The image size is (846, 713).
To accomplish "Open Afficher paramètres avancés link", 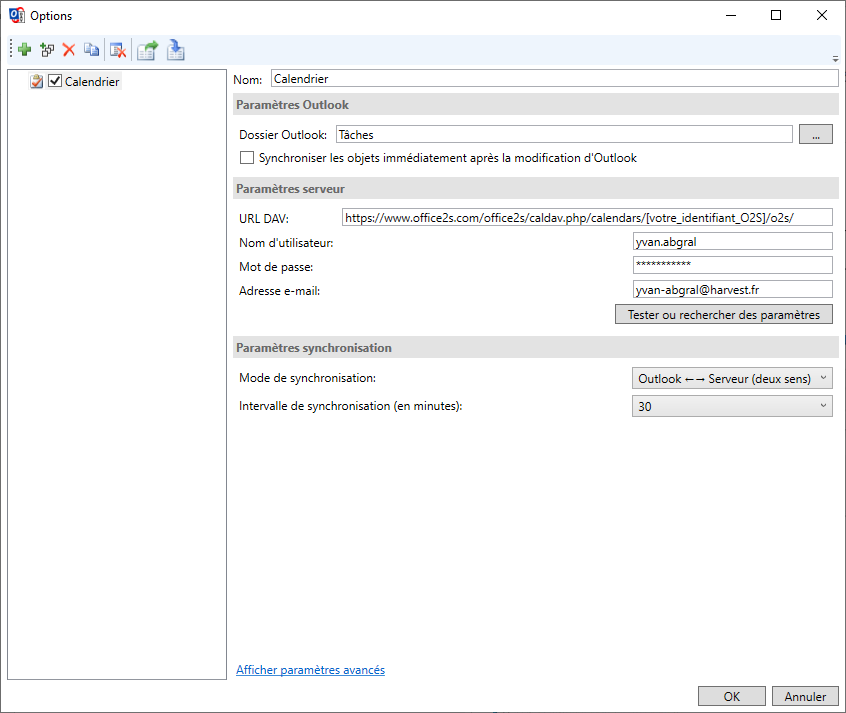I will [310, 670].
